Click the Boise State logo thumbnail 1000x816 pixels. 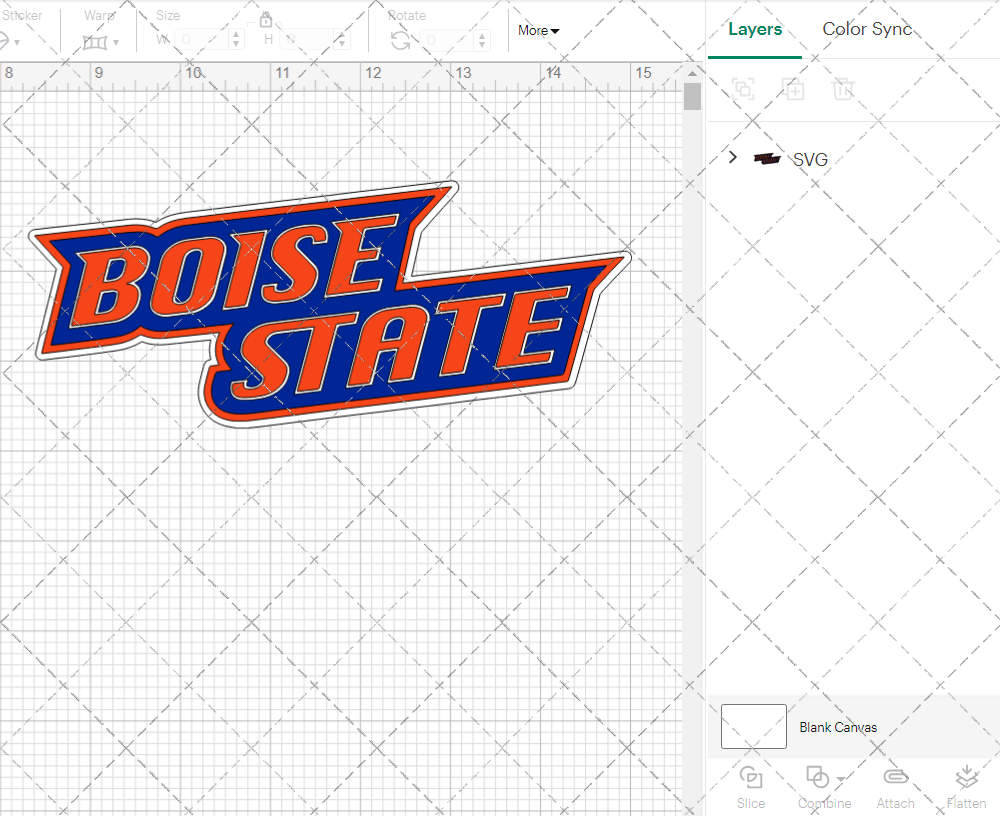[x=767, y=157]
